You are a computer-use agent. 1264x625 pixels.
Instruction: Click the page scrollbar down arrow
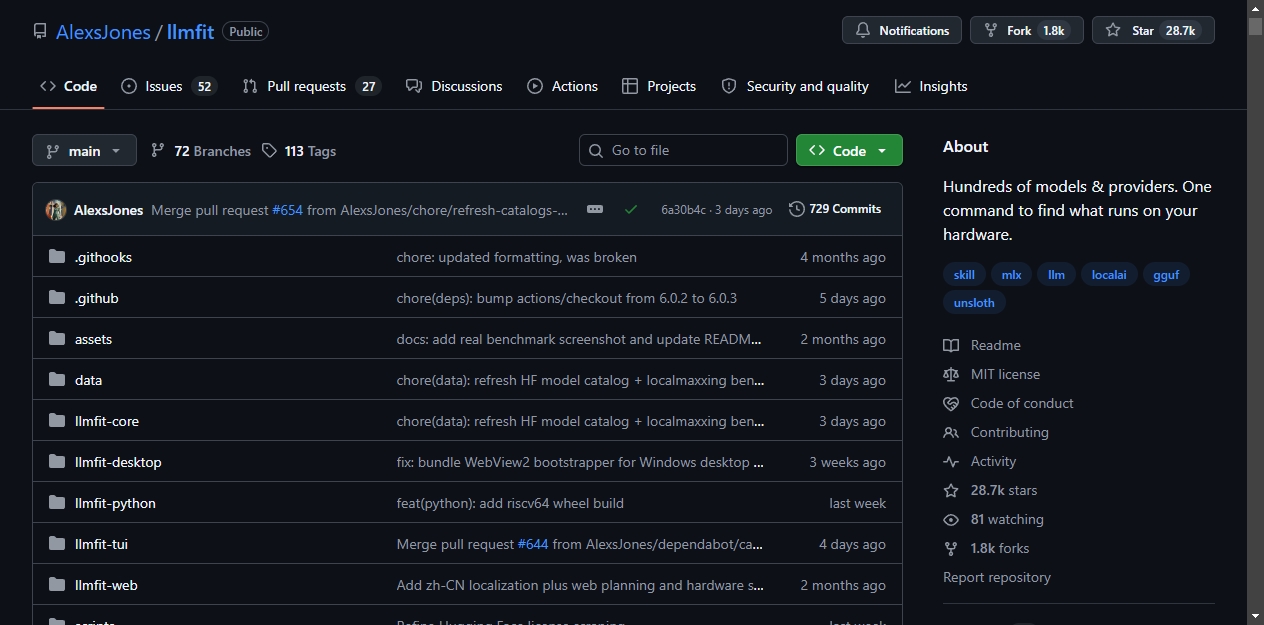1255,616
